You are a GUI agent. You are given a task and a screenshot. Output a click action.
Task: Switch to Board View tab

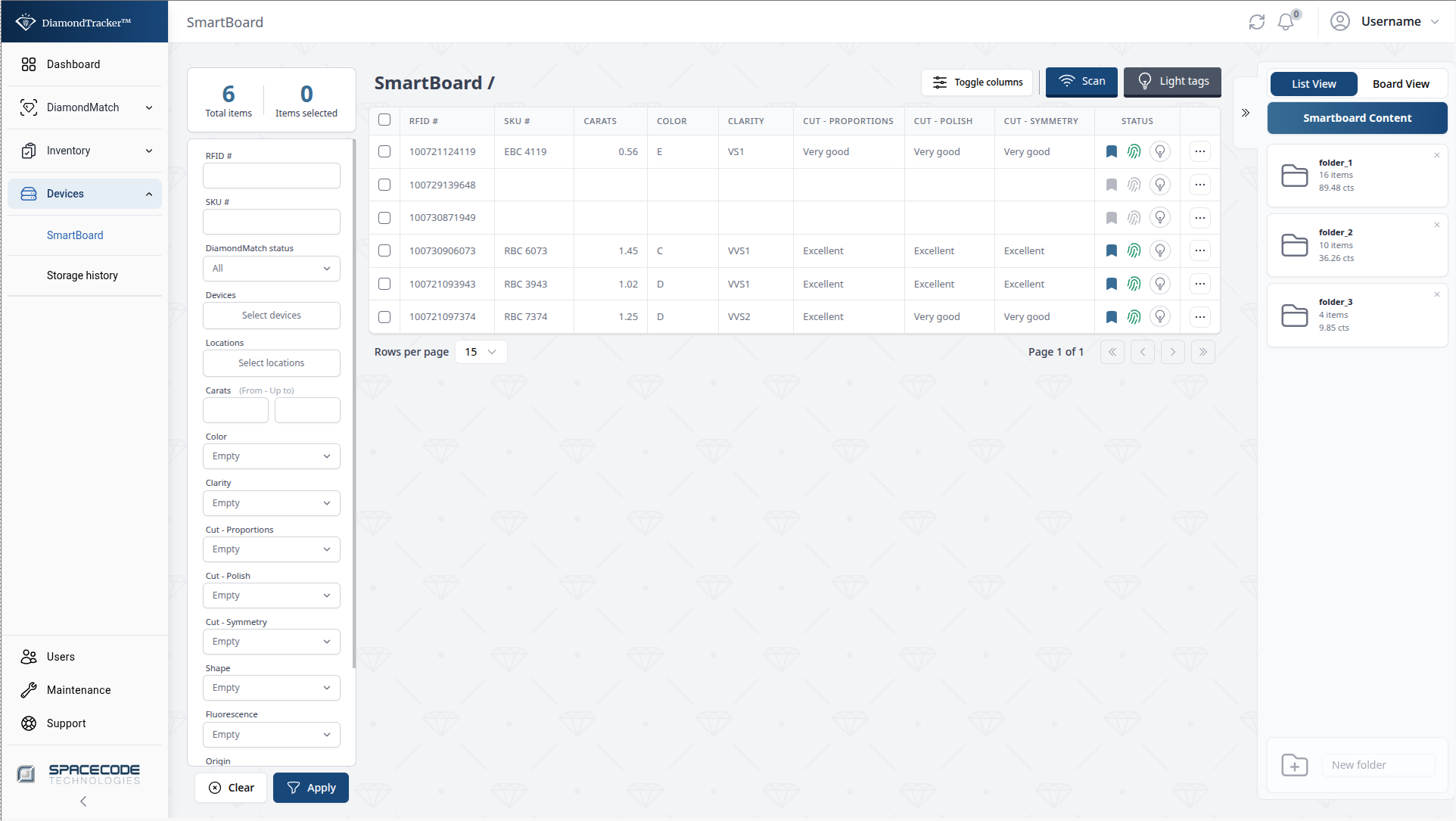[1400, 84]
